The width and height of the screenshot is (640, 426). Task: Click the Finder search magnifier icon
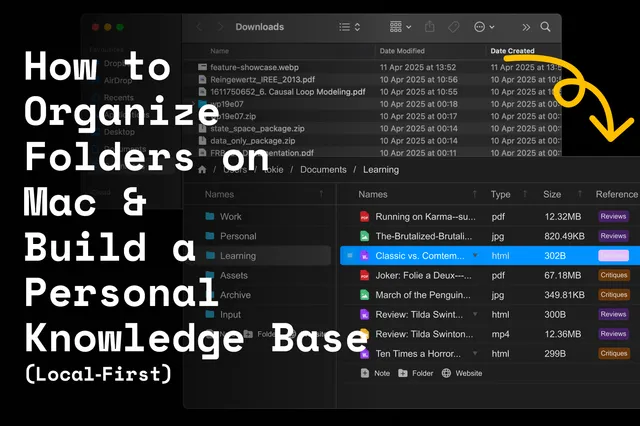click(x=545, y=27)
